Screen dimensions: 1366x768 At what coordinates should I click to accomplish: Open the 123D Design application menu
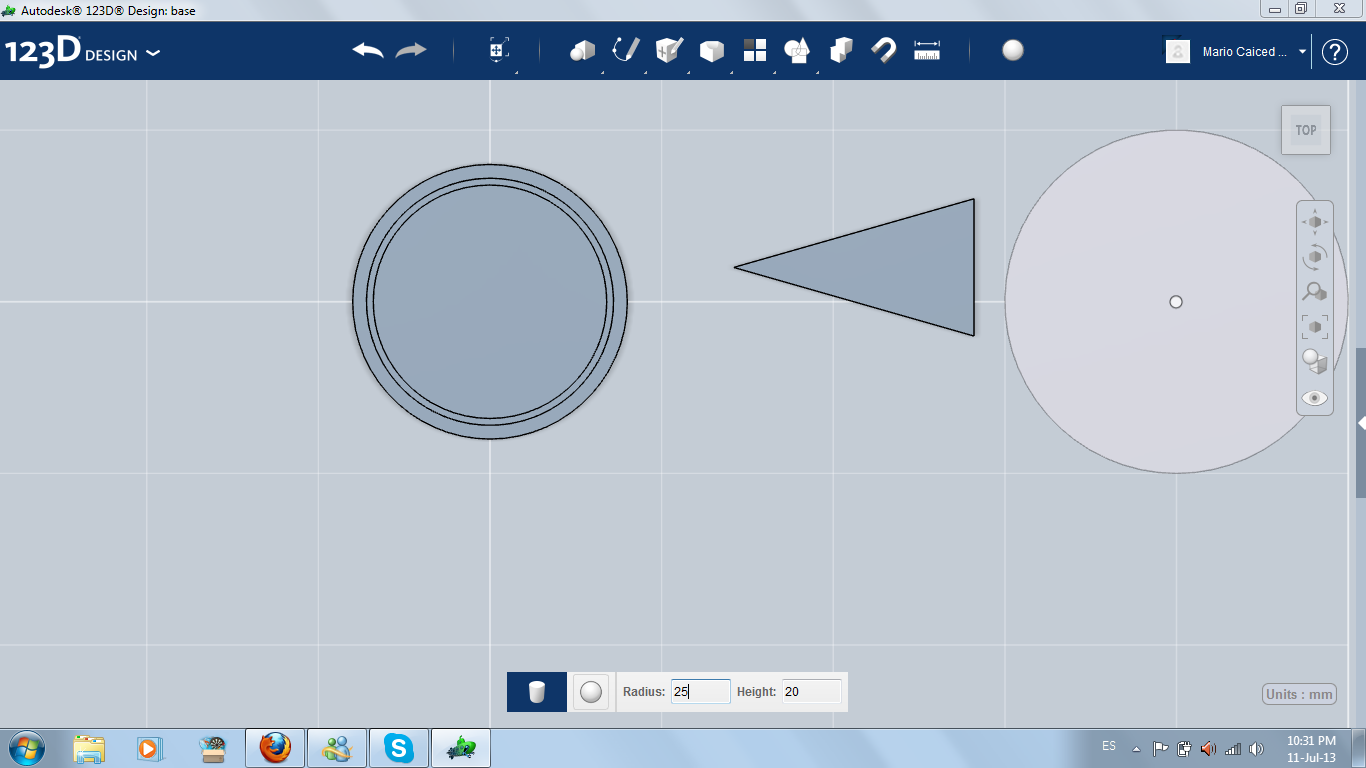(x=82, y=52)
